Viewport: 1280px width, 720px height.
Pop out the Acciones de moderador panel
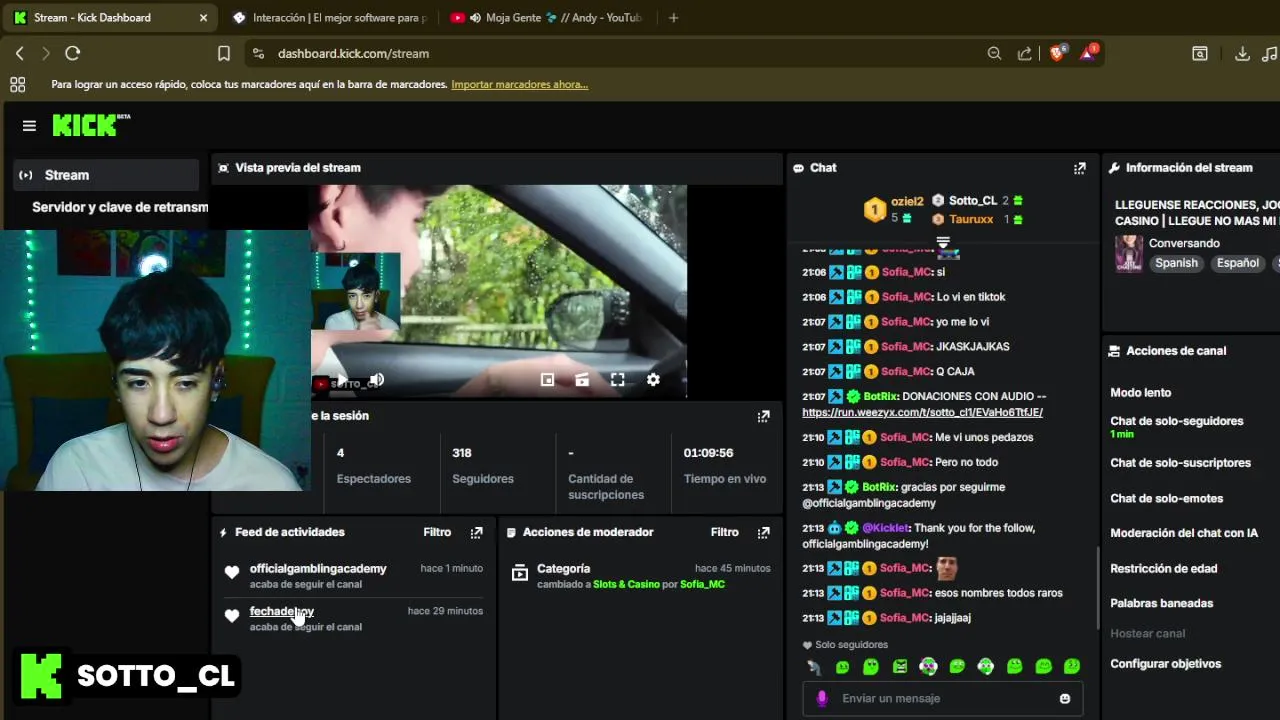click(x=763, y=533)
